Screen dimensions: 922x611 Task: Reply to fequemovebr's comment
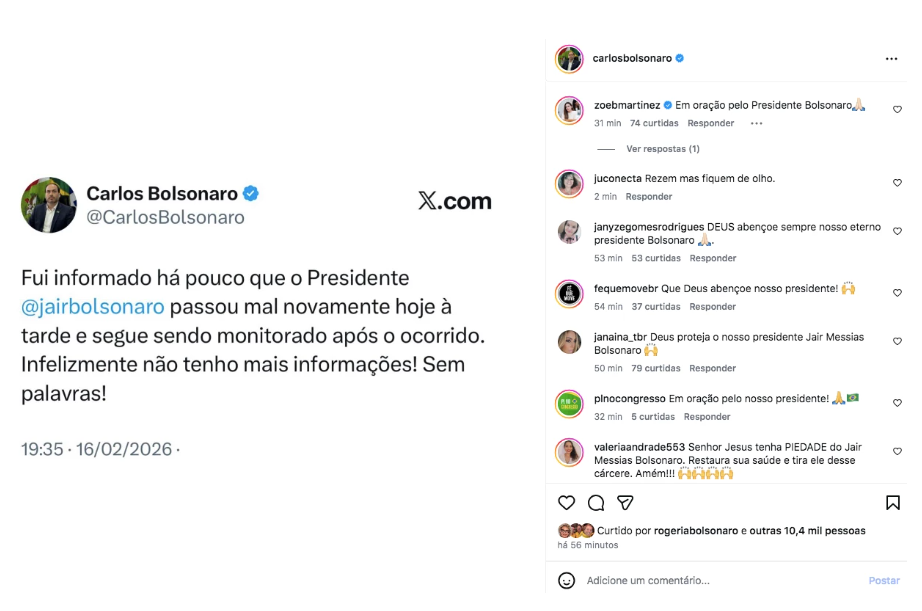[x=712, y=307]
